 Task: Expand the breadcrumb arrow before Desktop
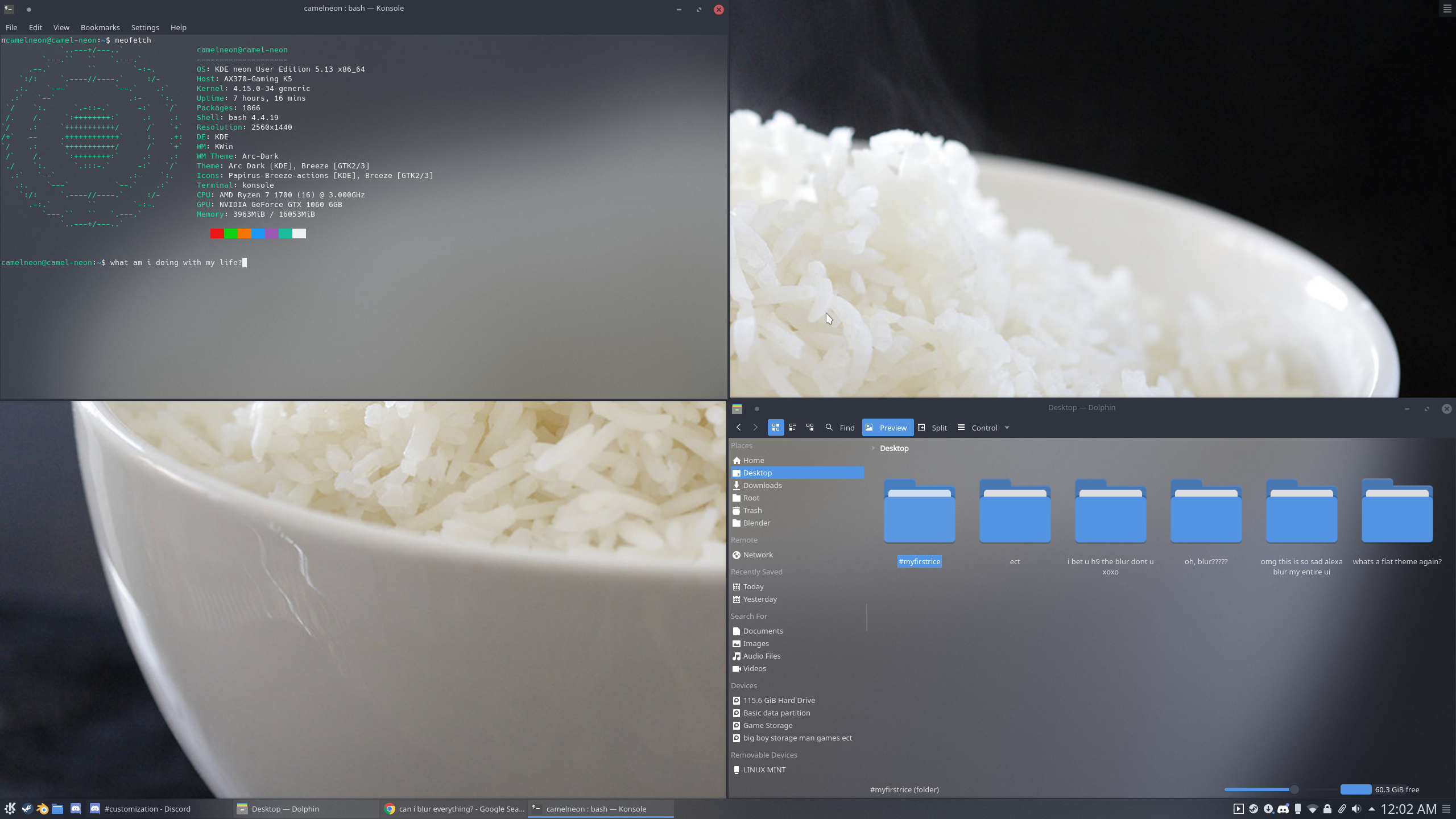coord(873,448)
